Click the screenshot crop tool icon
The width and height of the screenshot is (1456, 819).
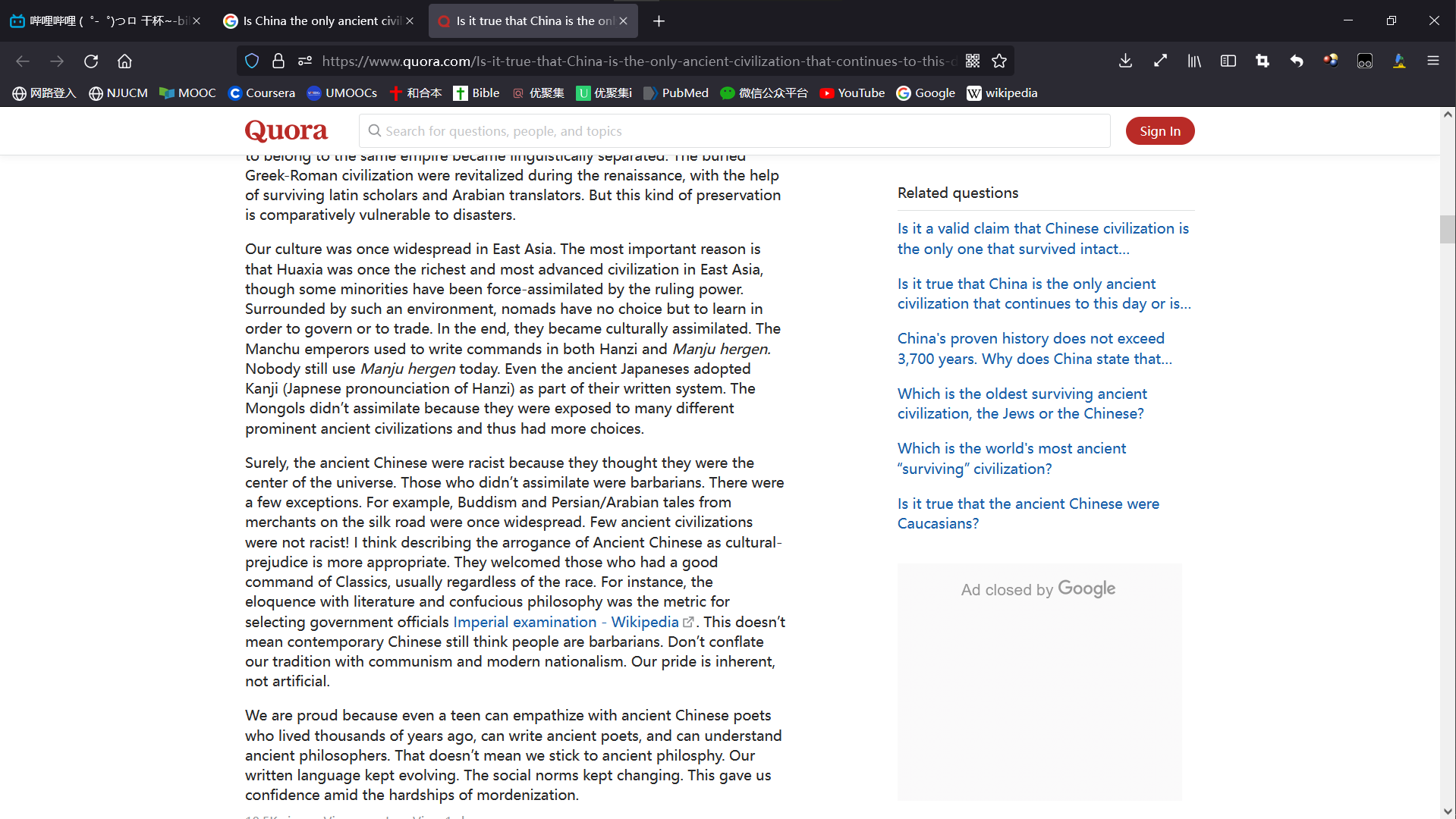[x=1263, y=61]
